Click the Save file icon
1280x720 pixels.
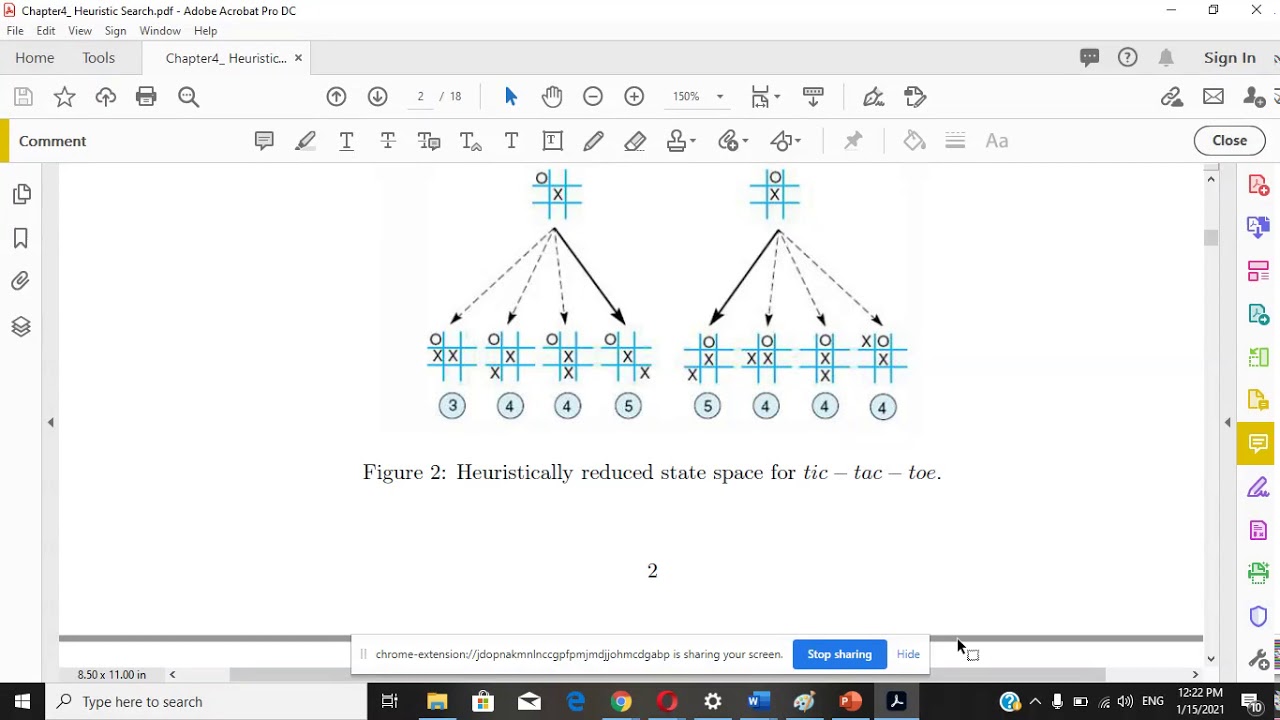tap(23, 97)
